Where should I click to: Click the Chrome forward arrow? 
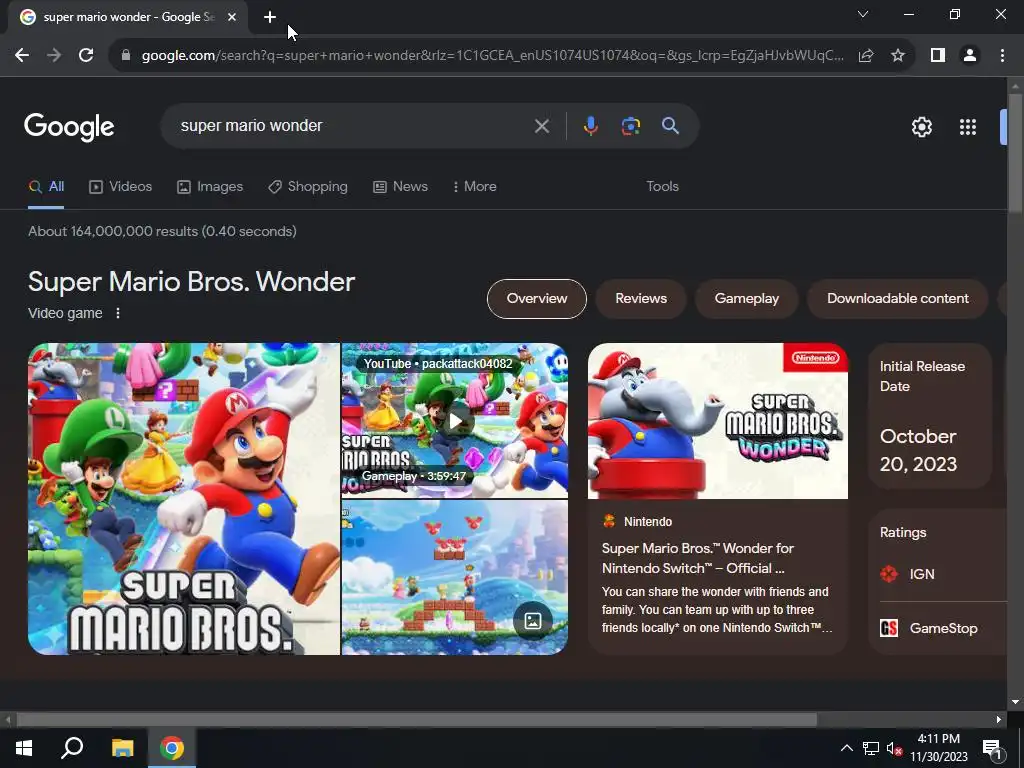click(x=54, y=56)
